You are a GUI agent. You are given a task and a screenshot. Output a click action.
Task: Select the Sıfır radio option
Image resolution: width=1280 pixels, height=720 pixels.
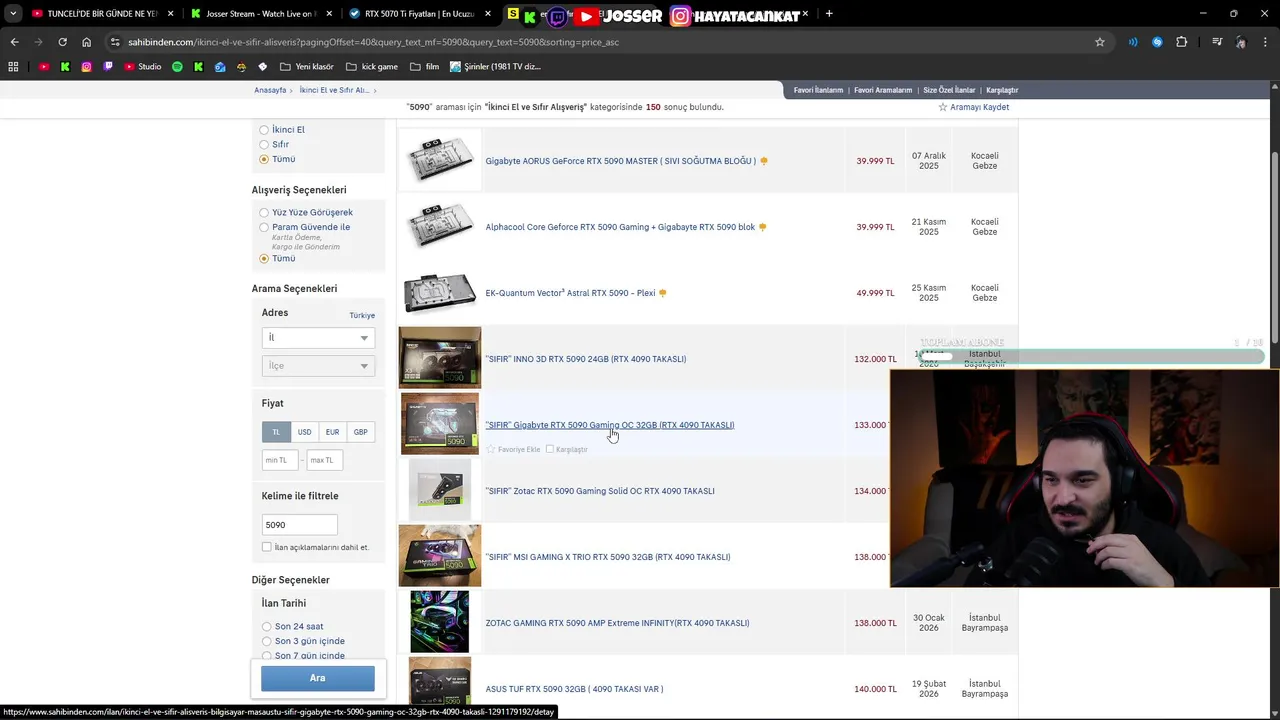tap(264, 144)
